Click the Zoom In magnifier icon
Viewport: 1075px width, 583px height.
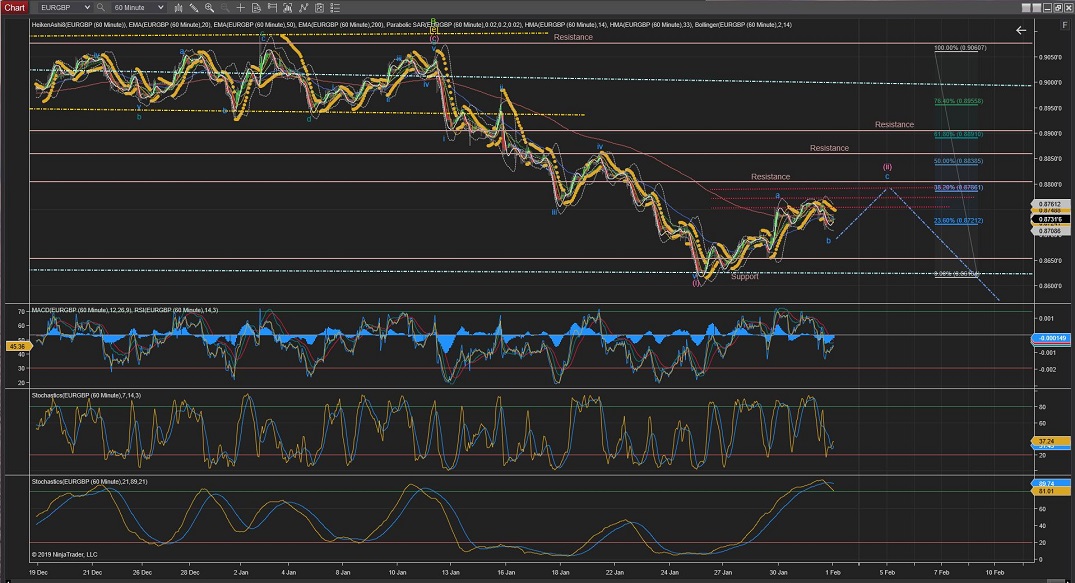point(209,7)
